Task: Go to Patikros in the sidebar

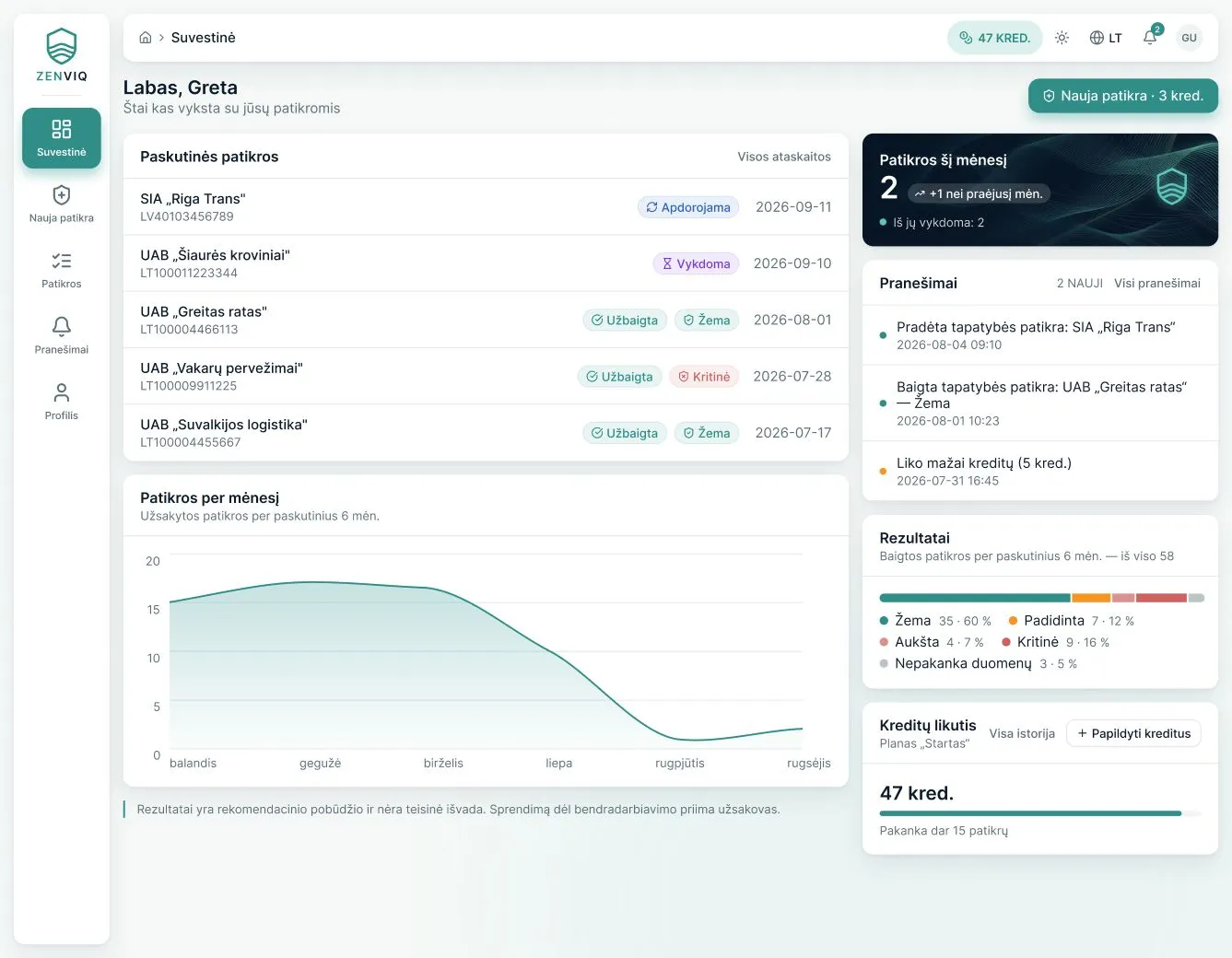Action: click(x=62, y=270)
